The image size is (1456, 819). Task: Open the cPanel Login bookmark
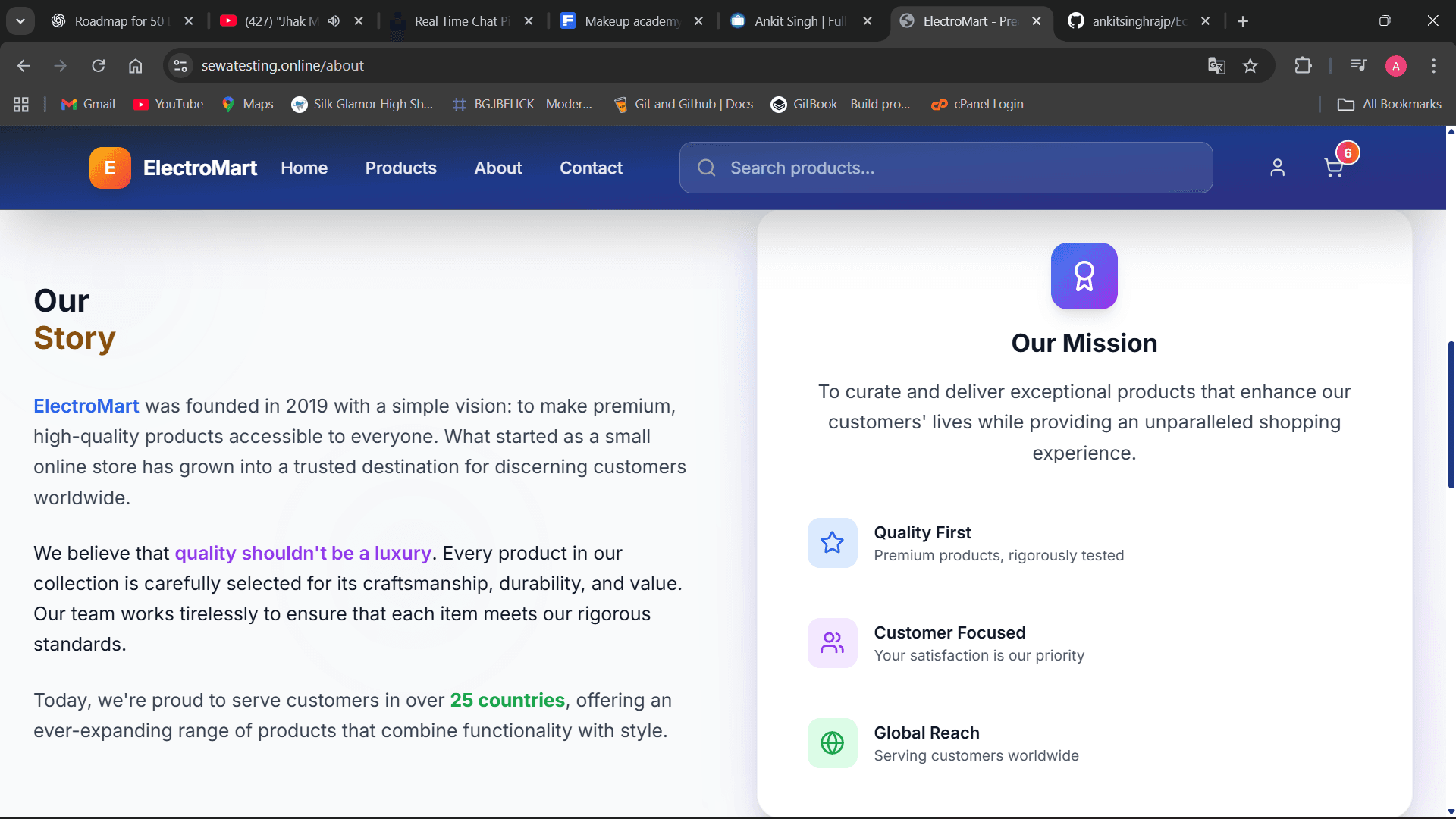coord(977,104)
